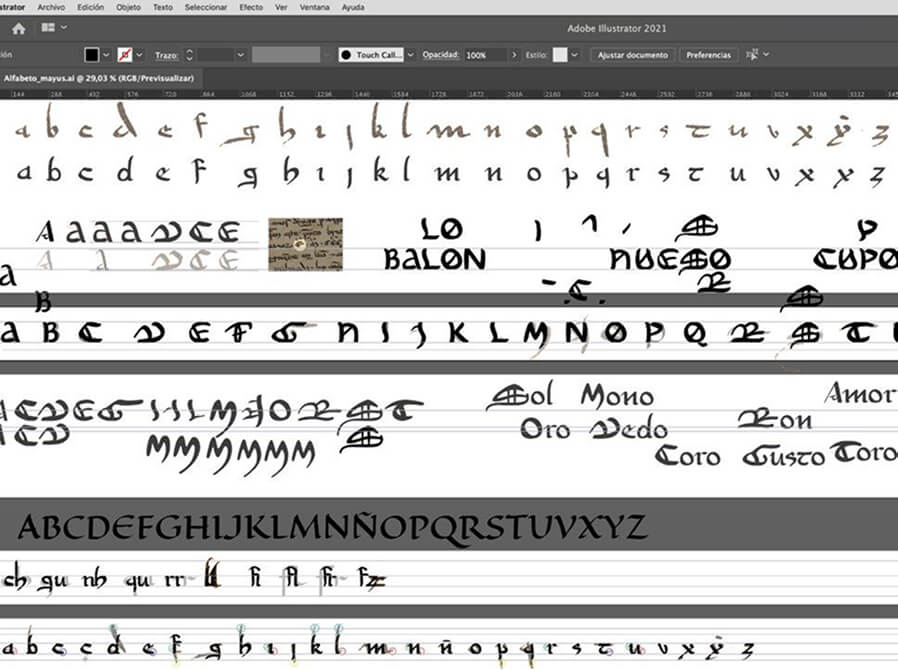Click the black fill color swatch
Screen dimensions: 898x670
92,55
